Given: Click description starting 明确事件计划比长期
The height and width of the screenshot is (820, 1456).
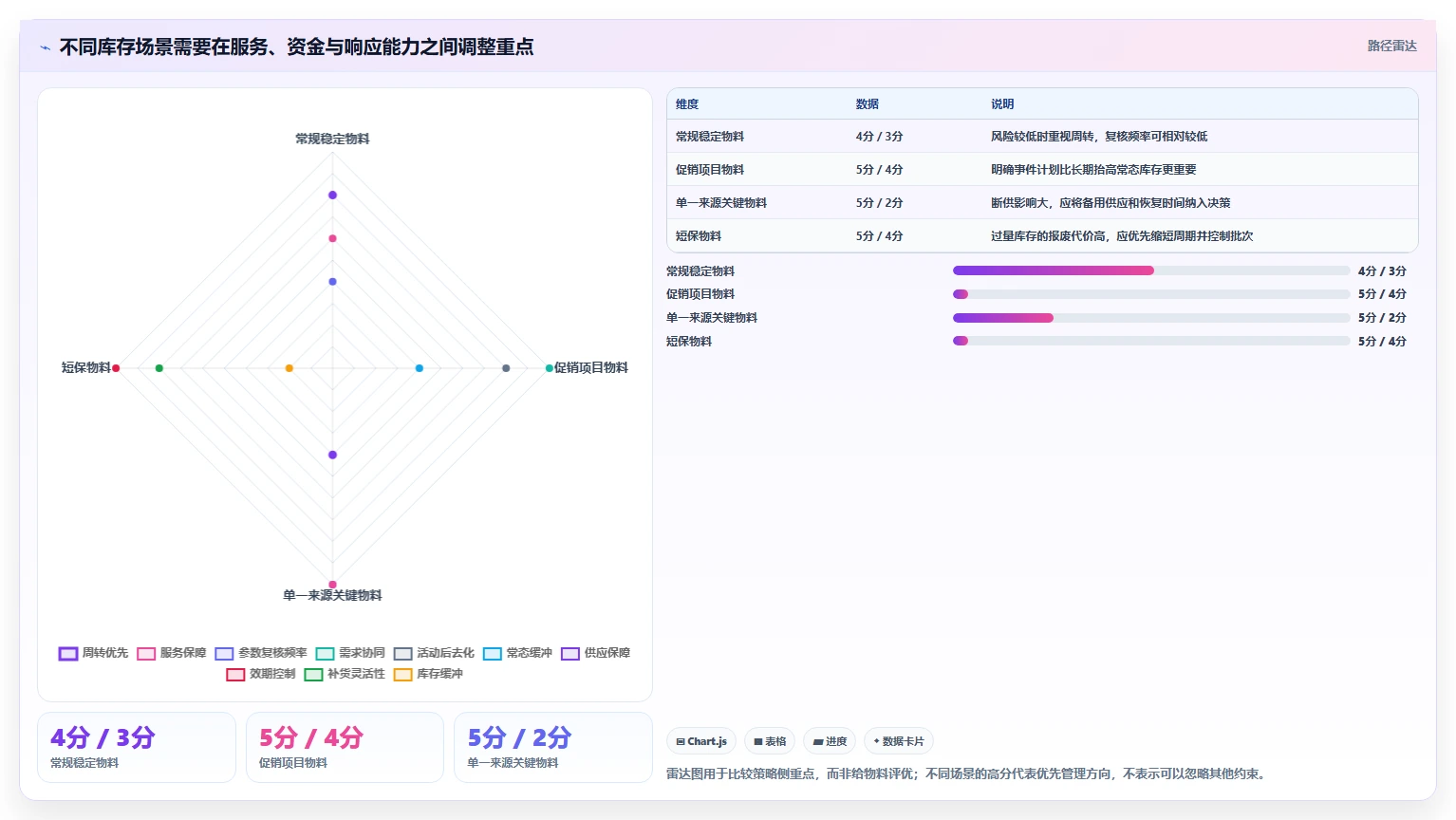Looking at the screenshot, I should [1093, 170].
